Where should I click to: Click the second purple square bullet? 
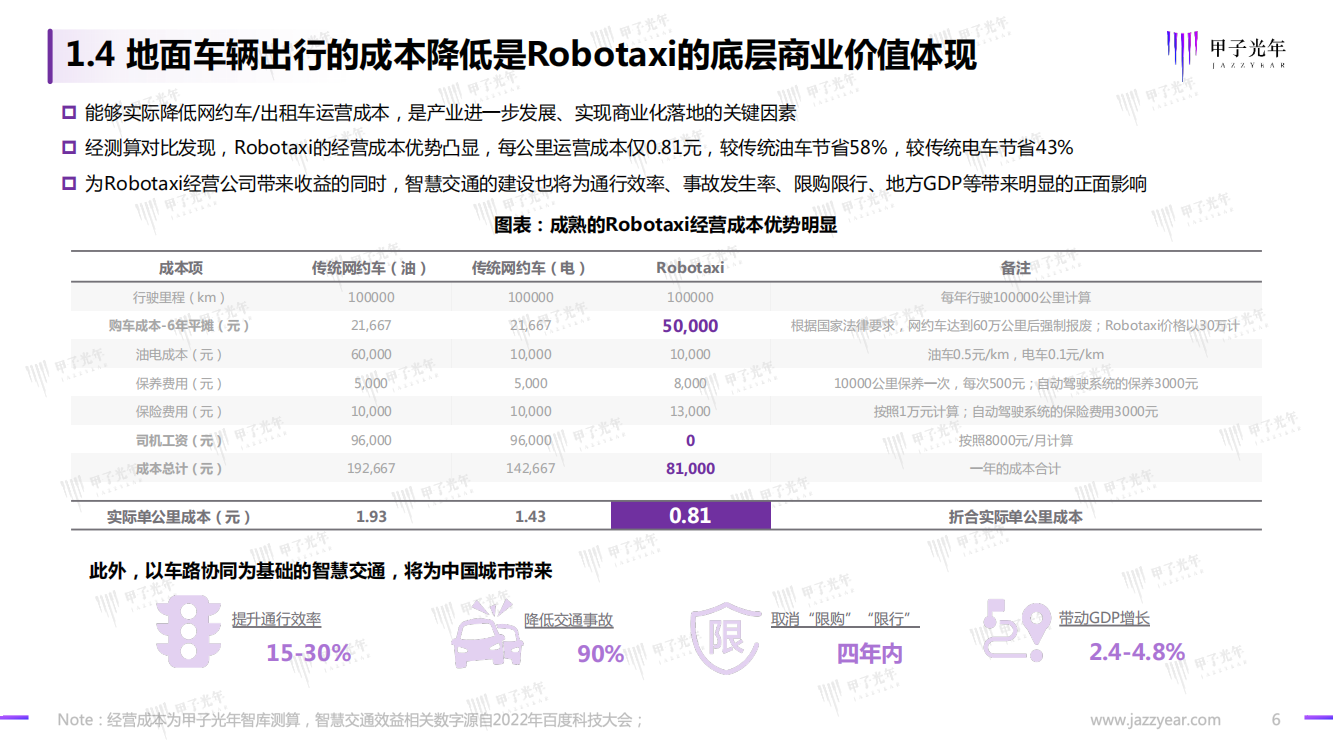coord(69,148)
